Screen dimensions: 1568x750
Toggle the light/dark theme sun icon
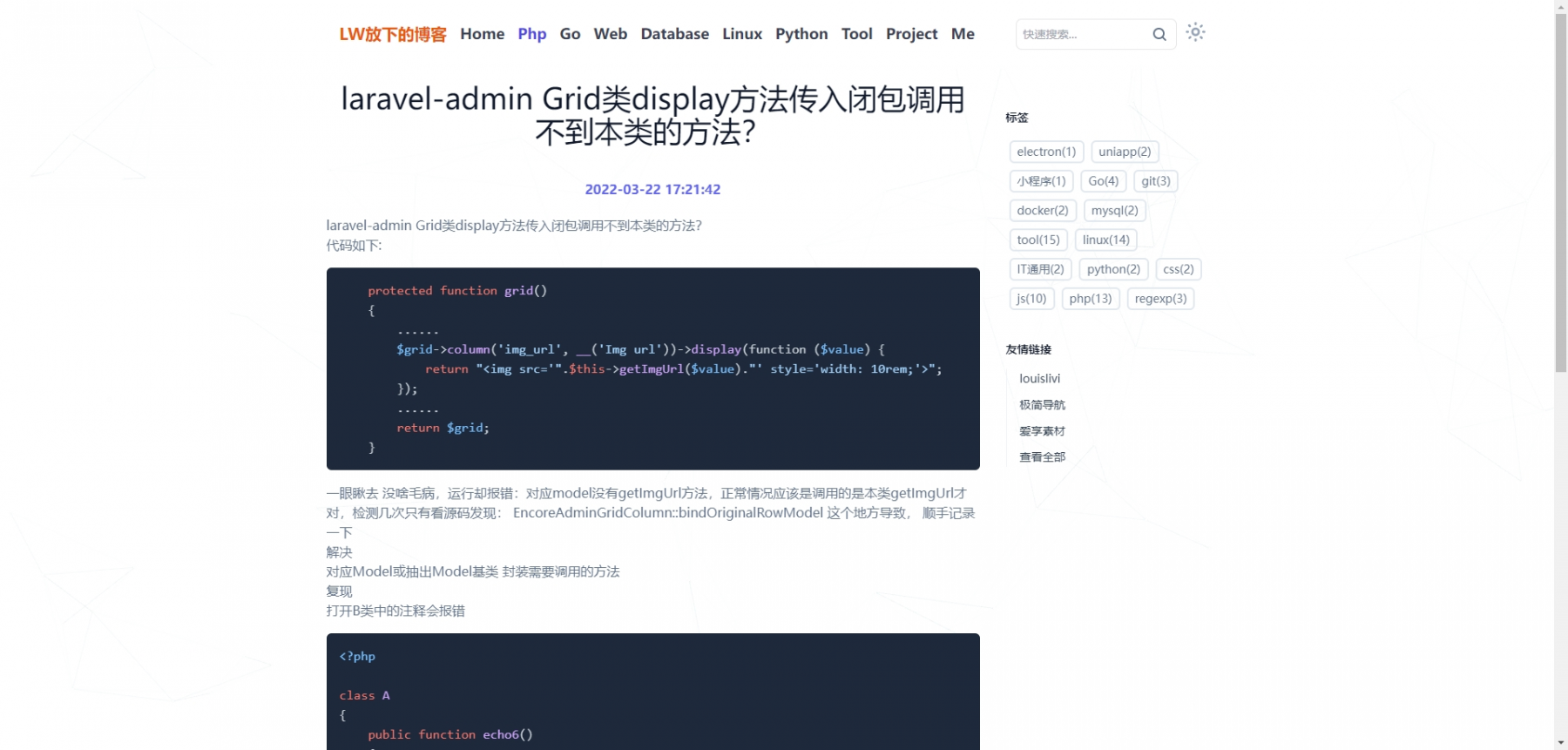point(1195,32)
